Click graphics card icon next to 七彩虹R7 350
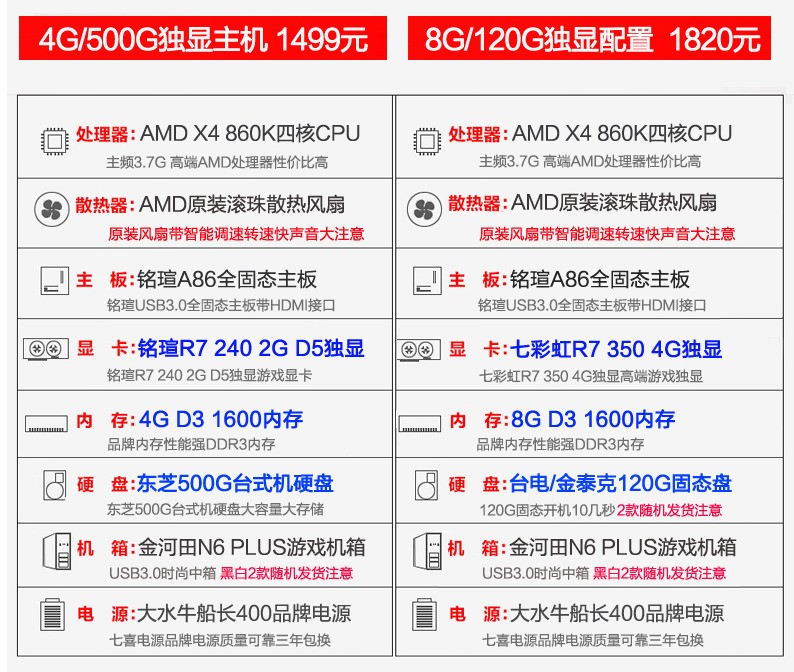Viewport: 794px width, 672px height. pyautogui.click(x=419, y=349)
